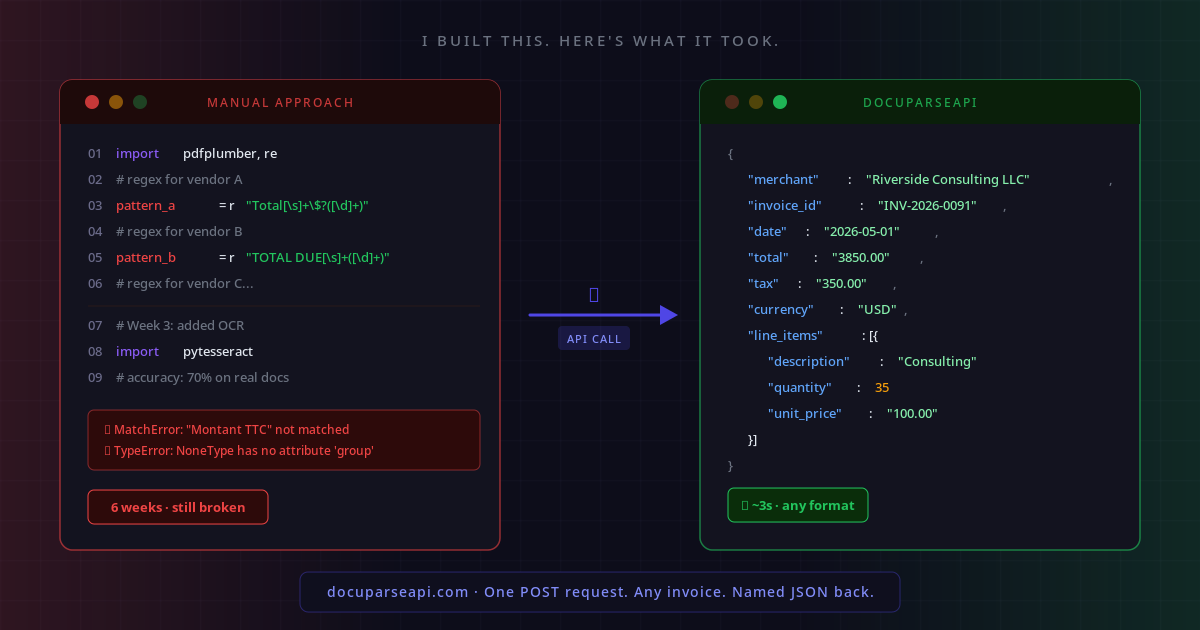The image size is (1200, 630).
Task: Click the "invoice_id" JSON key
Action: 785,206
